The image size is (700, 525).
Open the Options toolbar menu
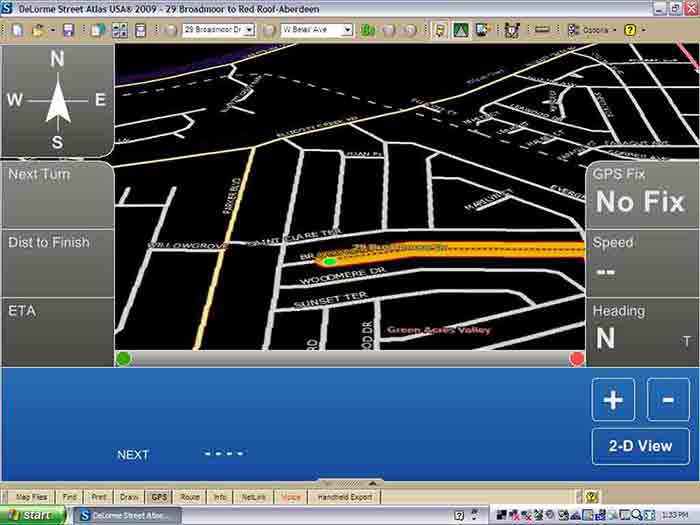tap(592, 30)
